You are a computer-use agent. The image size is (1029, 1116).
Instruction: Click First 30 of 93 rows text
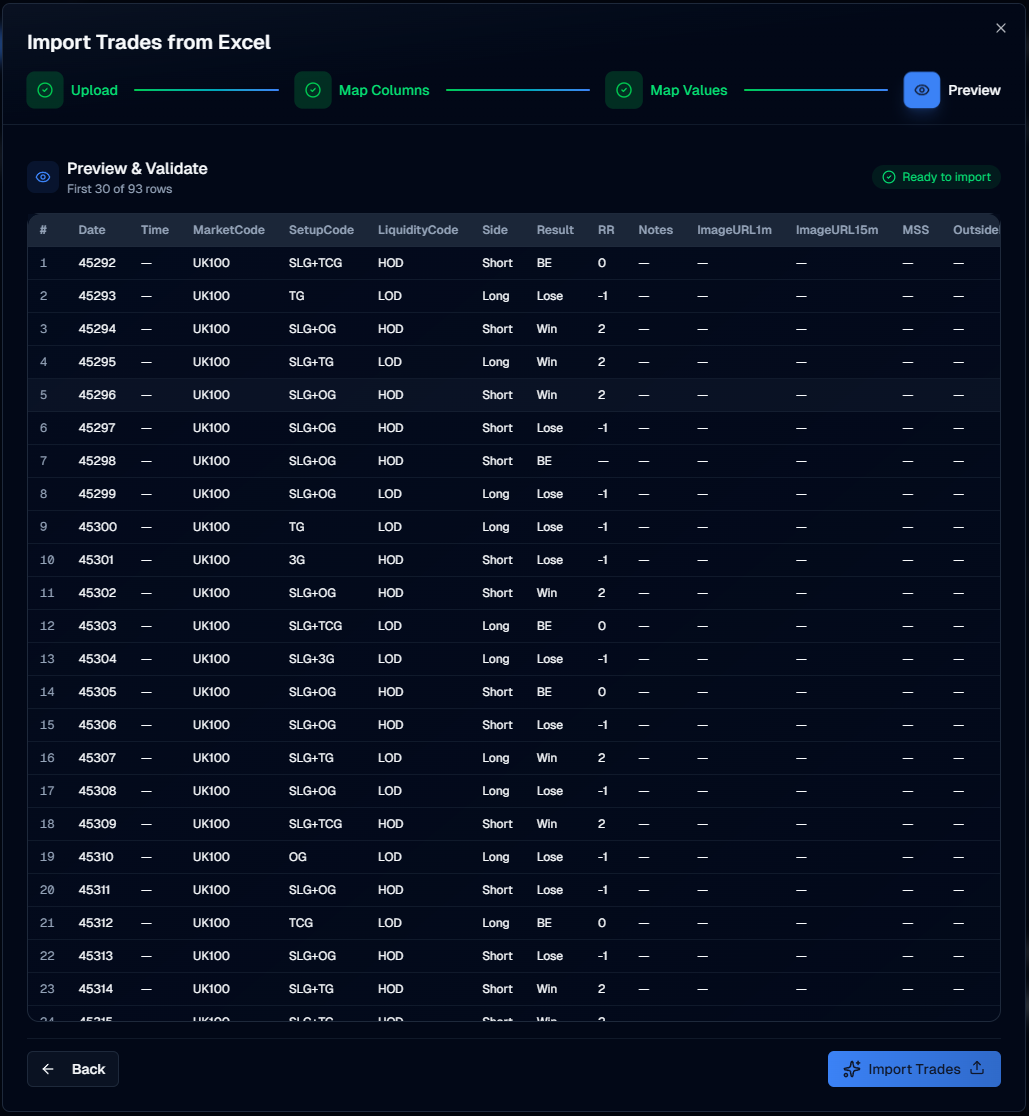[x=120, y=189]
